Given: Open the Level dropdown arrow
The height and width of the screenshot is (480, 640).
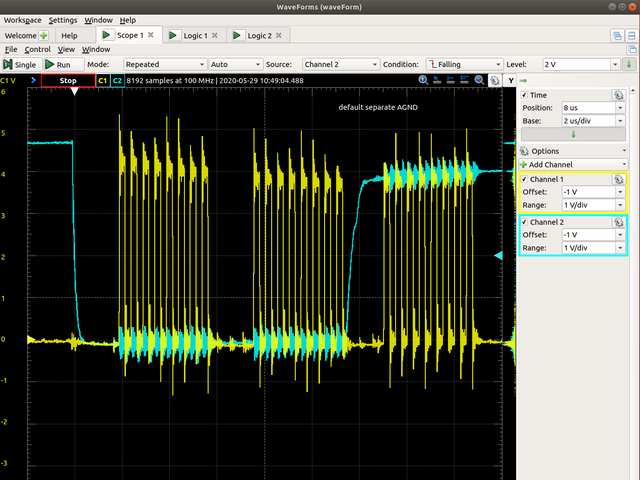Looking at the screenshot, I should click(x=615, y=64).
